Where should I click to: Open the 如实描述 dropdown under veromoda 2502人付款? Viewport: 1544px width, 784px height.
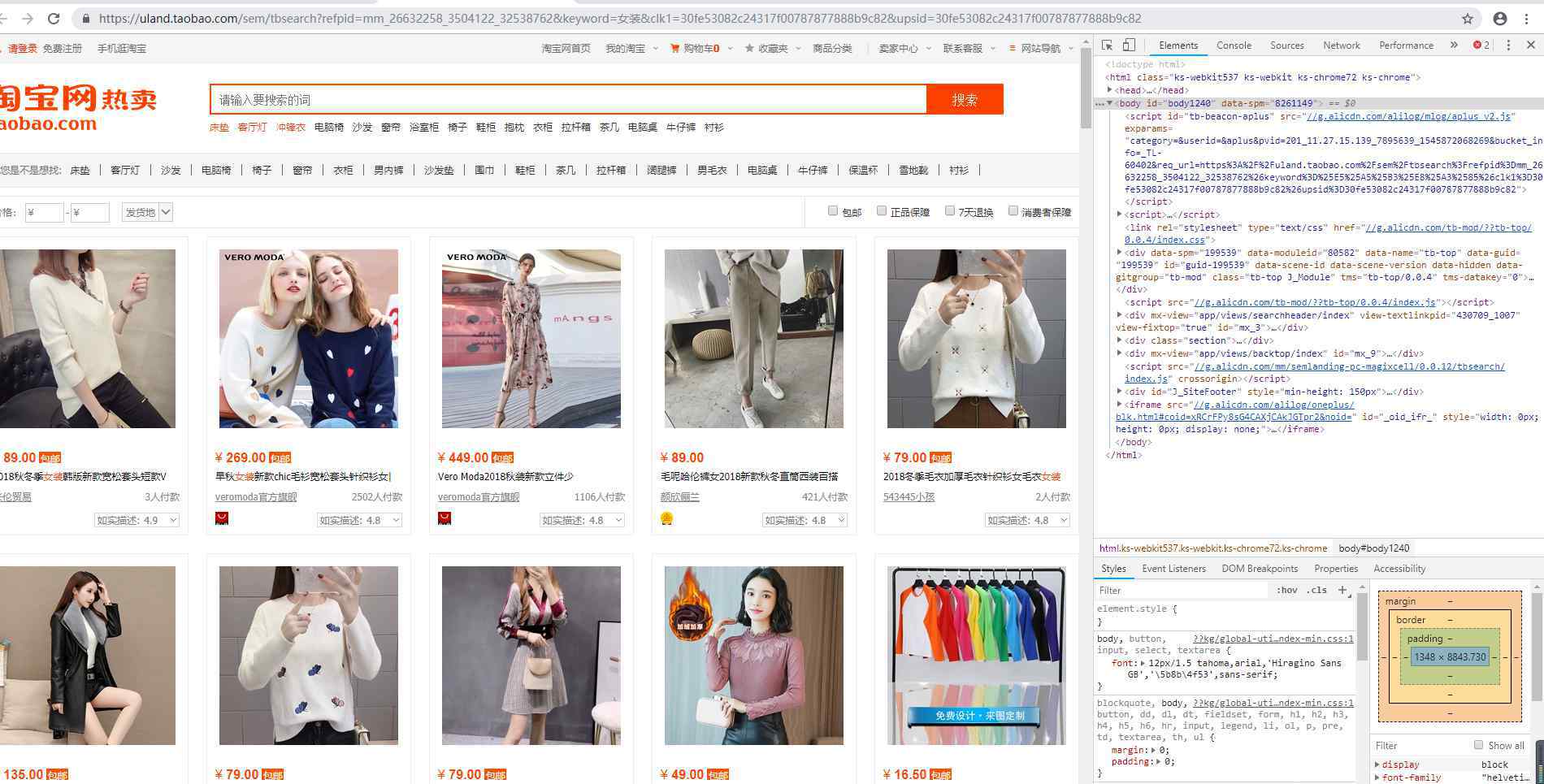pos(359,520)
